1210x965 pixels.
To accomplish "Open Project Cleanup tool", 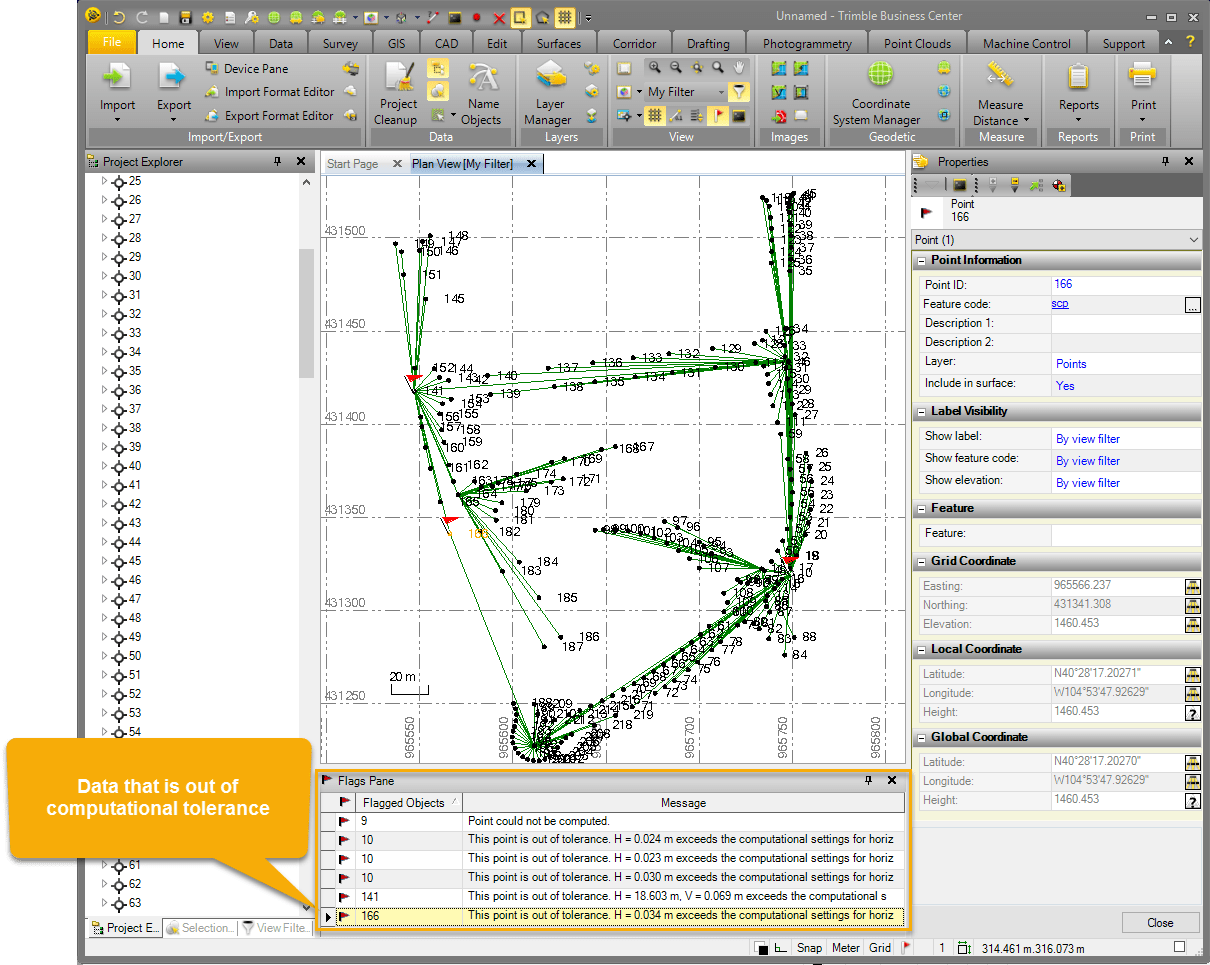I will coord(398,93).
